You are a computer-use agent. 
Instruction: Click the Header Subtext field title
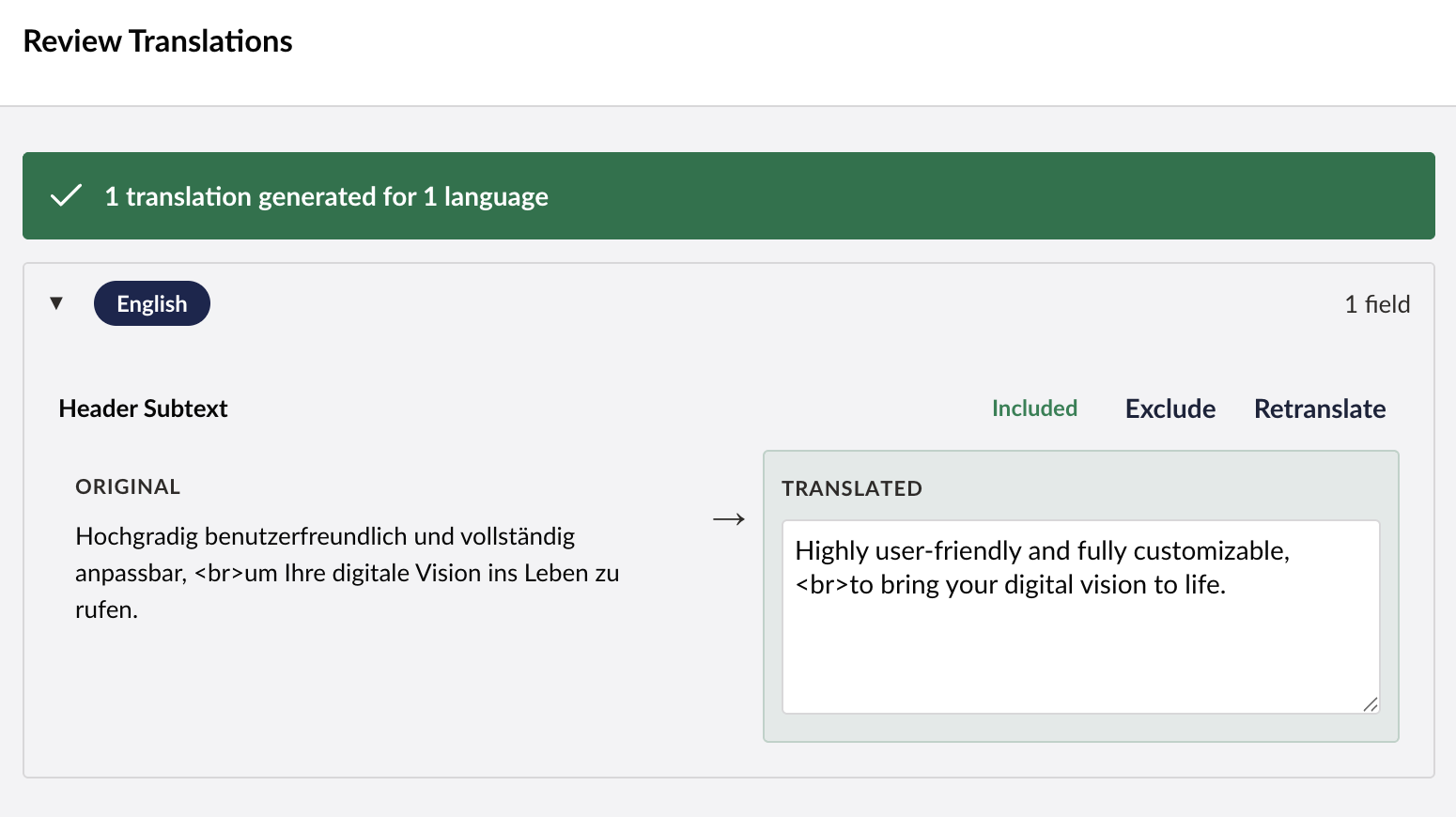click(x=143, y=408)
